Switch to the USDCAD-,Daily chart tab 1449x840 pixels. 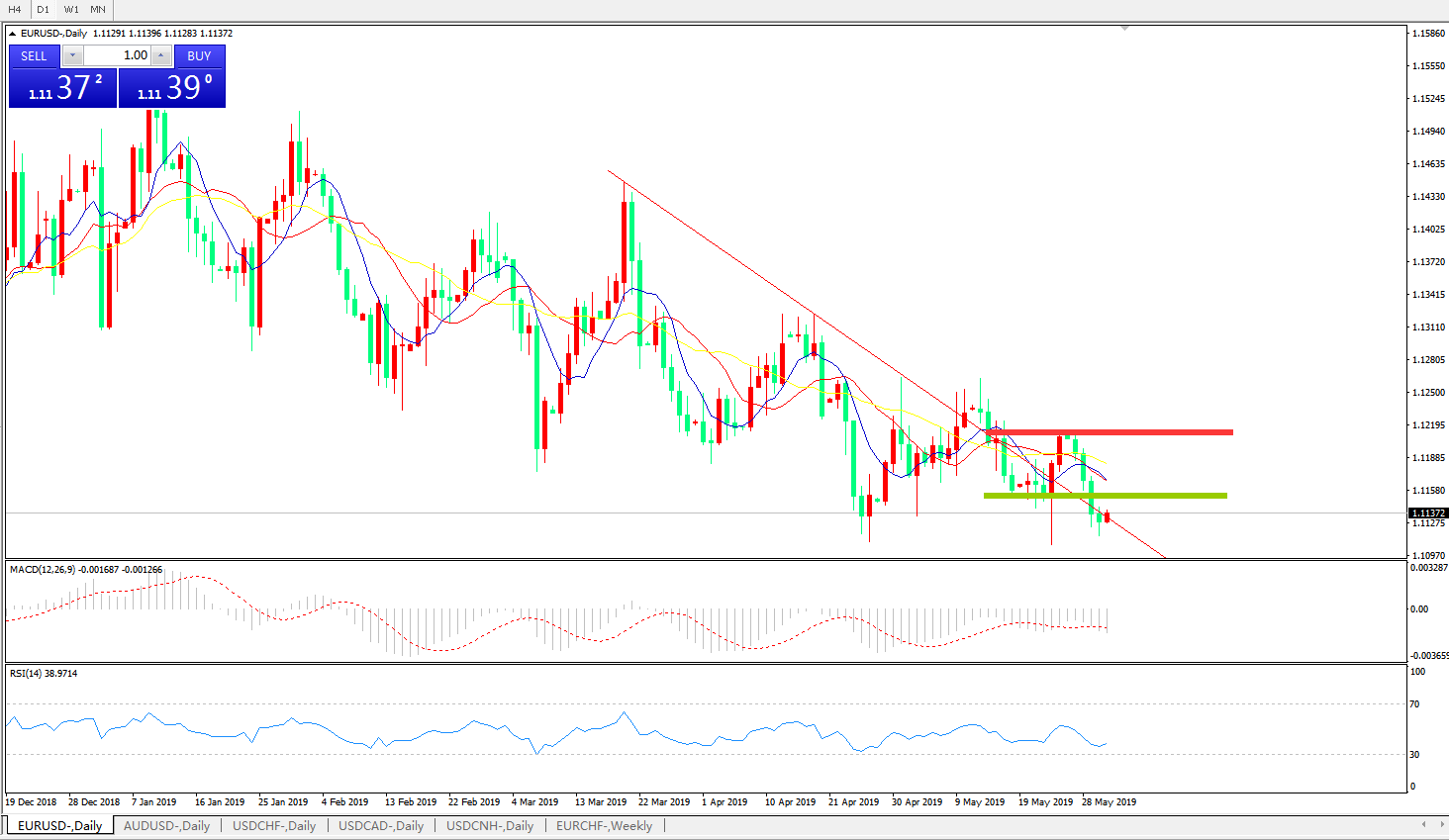[x=381, y=825]
